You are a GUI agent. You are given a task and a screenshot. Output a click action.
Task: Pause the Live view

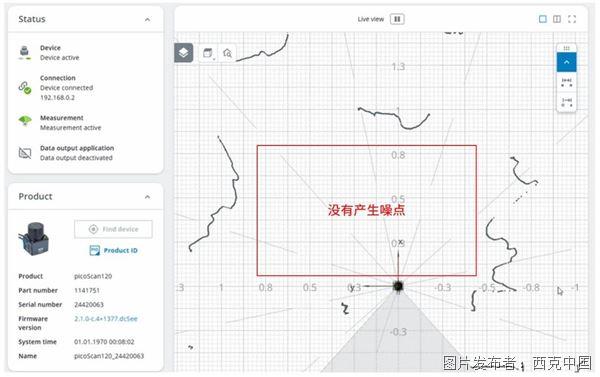[x=397, y=19]
